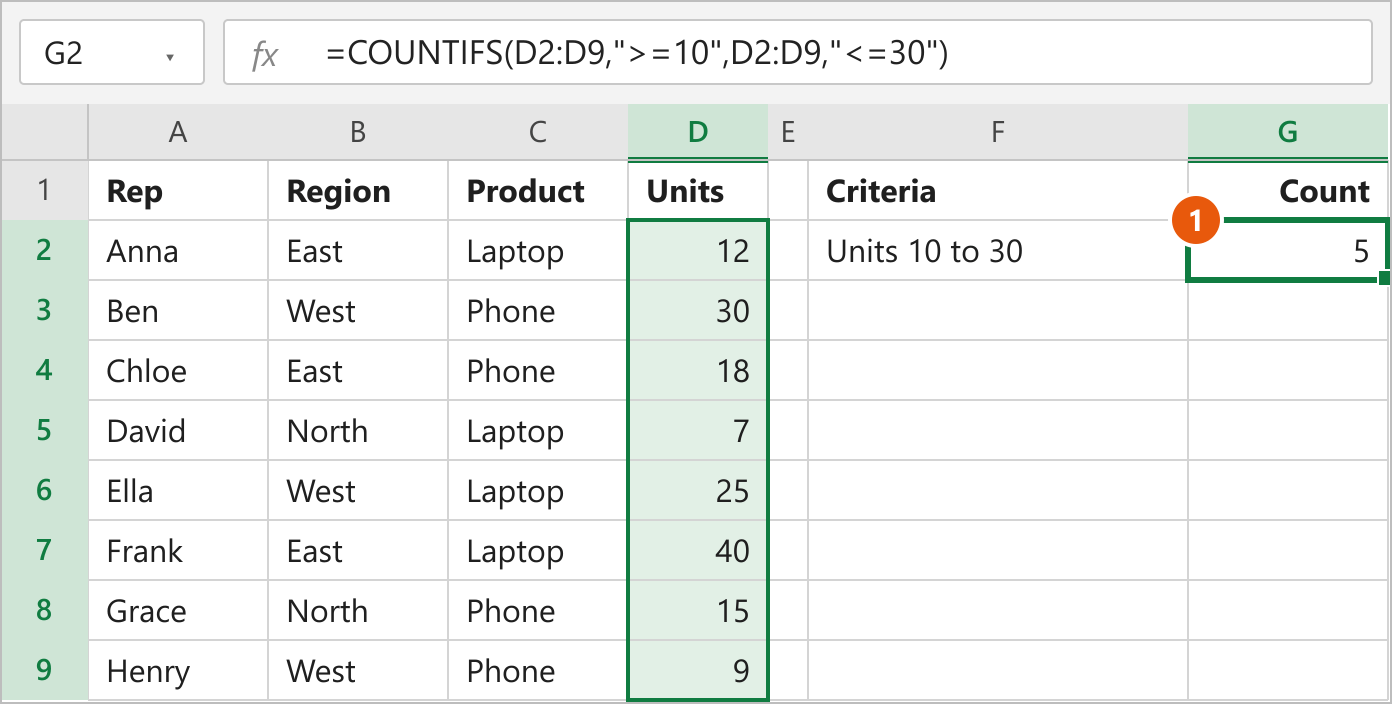This screenshot has width=1392, height=704.
Task: Select the cell containing 'Chloe'
Action: (x=178, y=371)
